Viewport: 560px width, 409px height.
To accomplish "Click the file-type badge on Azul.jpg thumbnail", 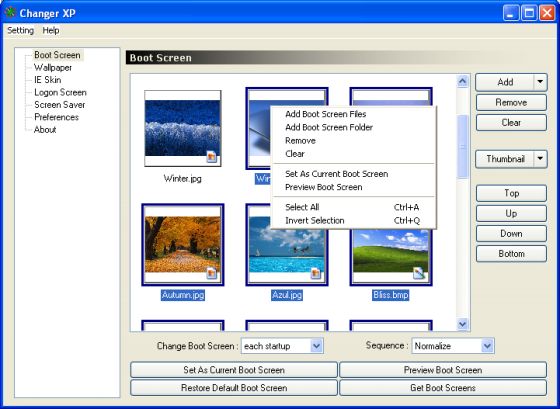I will [x=316, y=274].
